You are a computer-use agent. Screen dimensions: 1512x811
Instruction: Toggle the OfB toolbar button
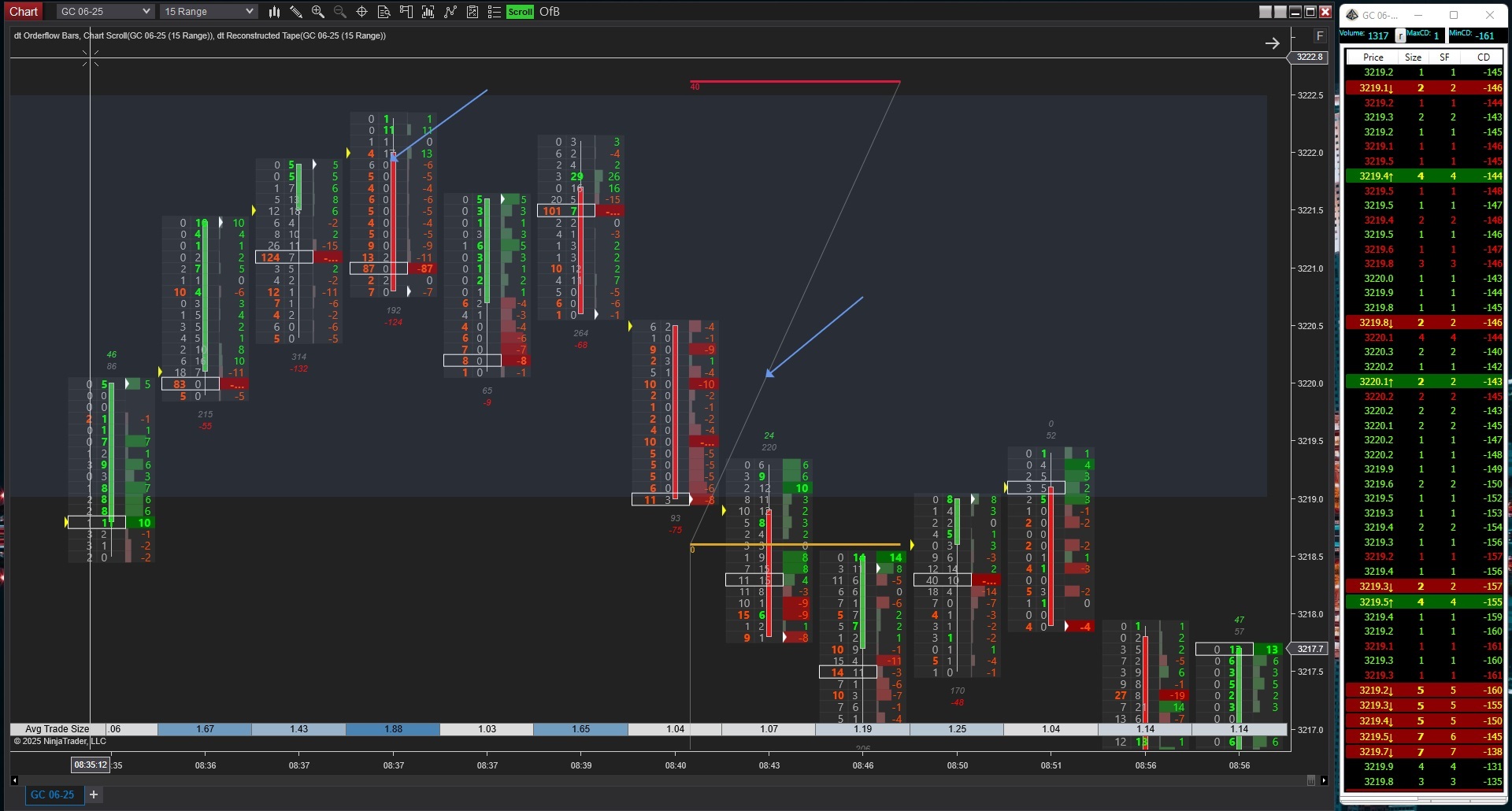pos(550,12)
